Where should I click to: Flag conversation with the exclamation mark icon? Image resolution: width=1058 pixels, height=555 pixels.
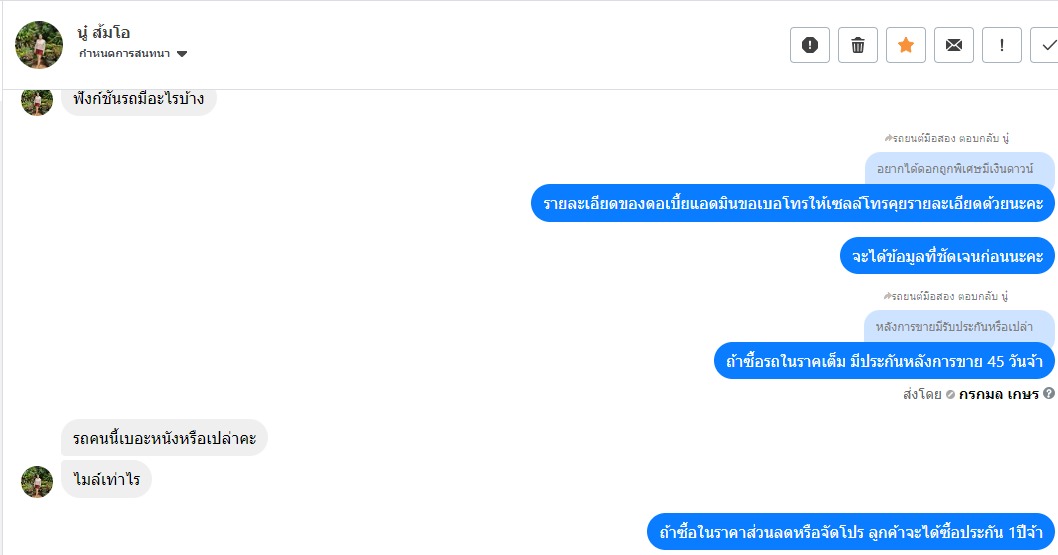[x=1002, y=45]
